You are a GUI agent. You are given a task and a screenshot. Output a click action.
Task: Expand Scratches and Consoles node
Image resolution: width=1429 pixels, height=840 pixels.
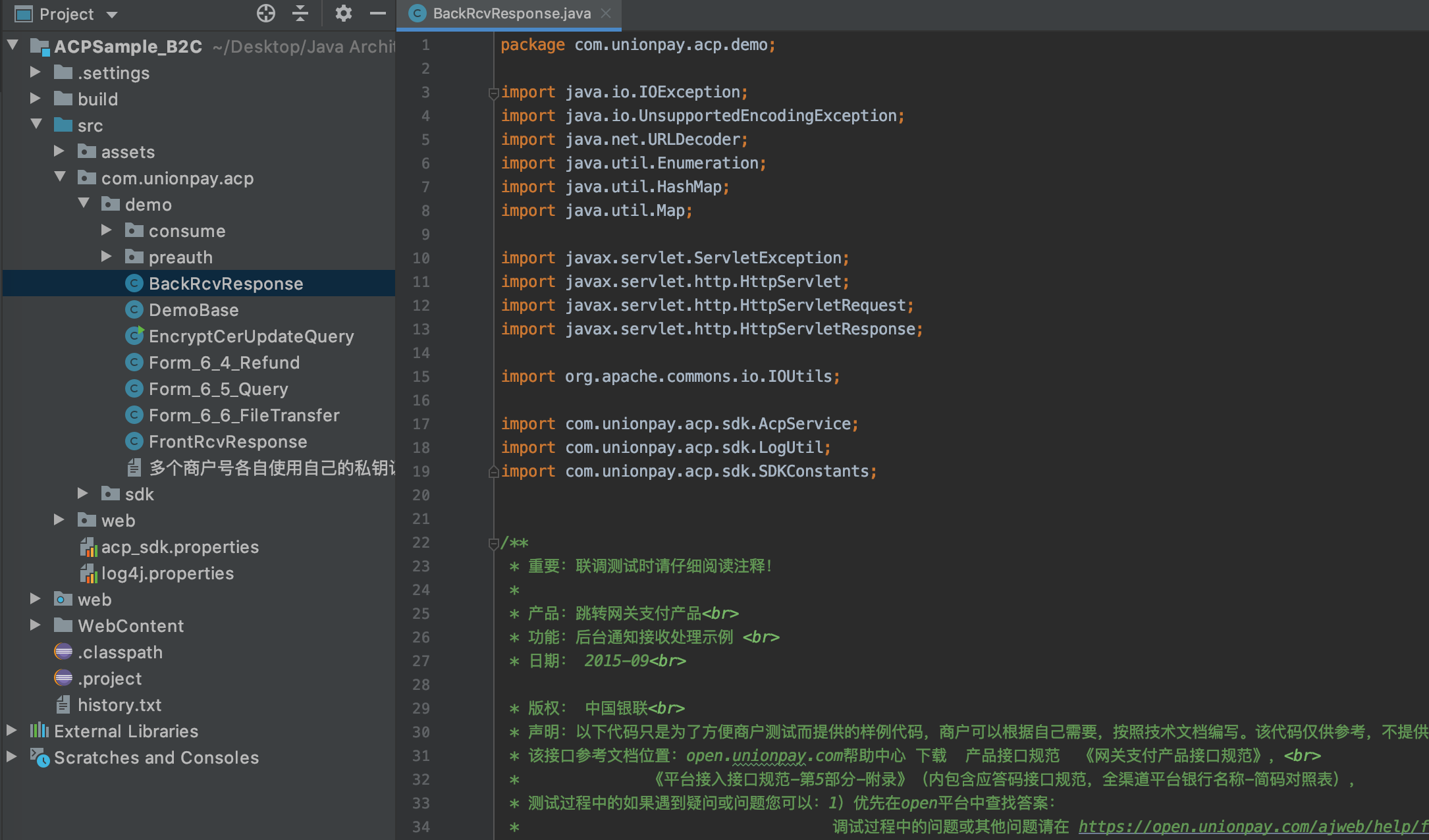pyautogui.click(x=12, y=756)
